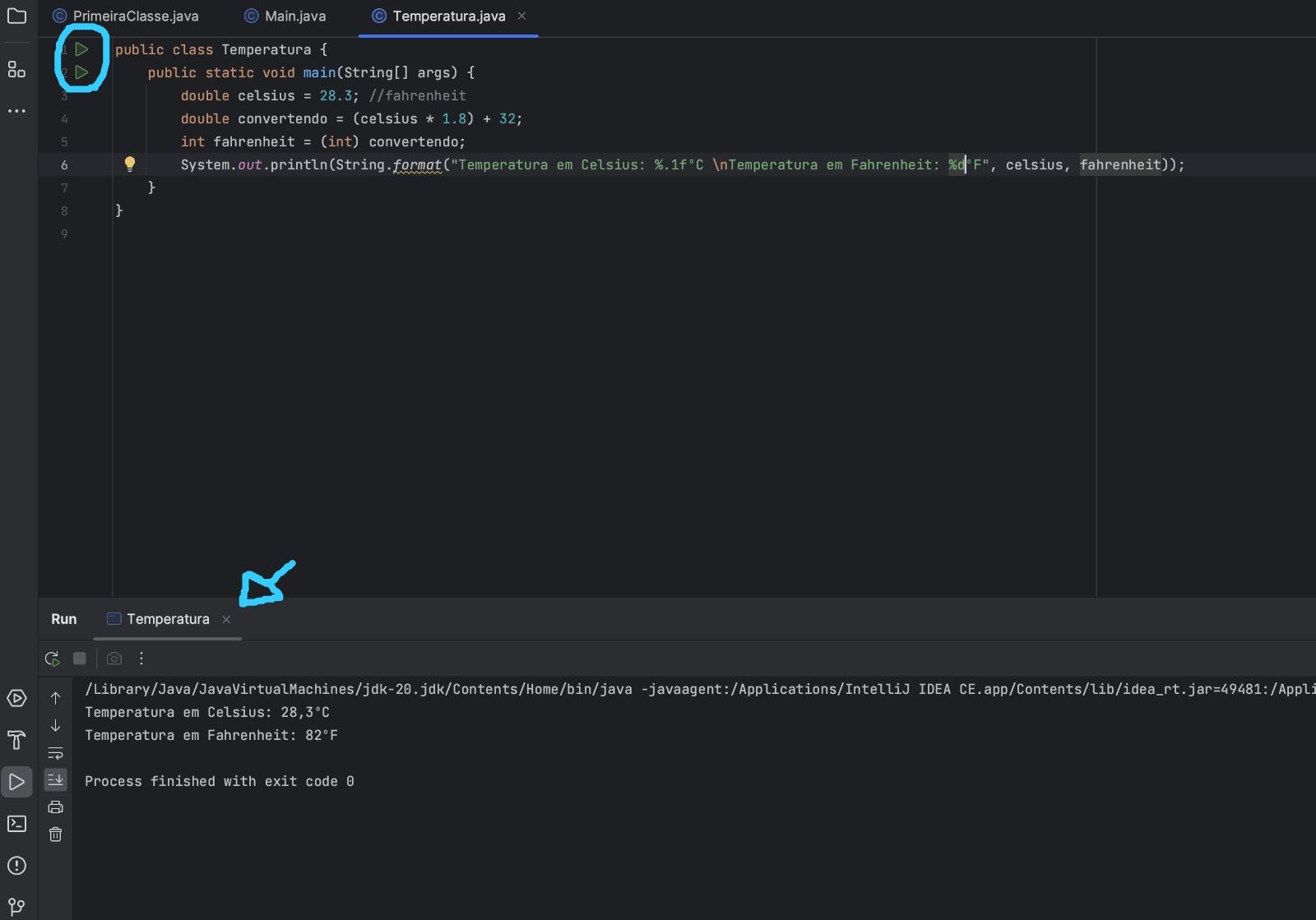Click console line 'Temperatura em Fahrenheit: 82°F'
The height and width of the screenshot is (920, 1316).
coord(211,736)
